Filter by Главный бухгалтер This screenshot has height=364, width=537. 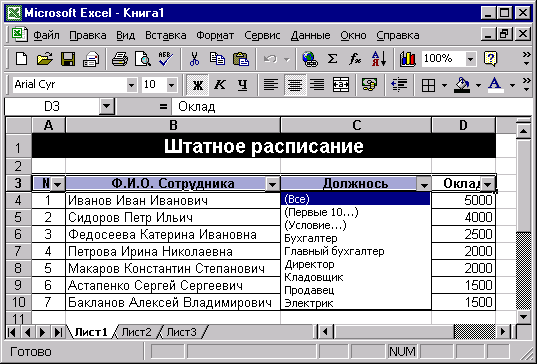pos(355,251)
